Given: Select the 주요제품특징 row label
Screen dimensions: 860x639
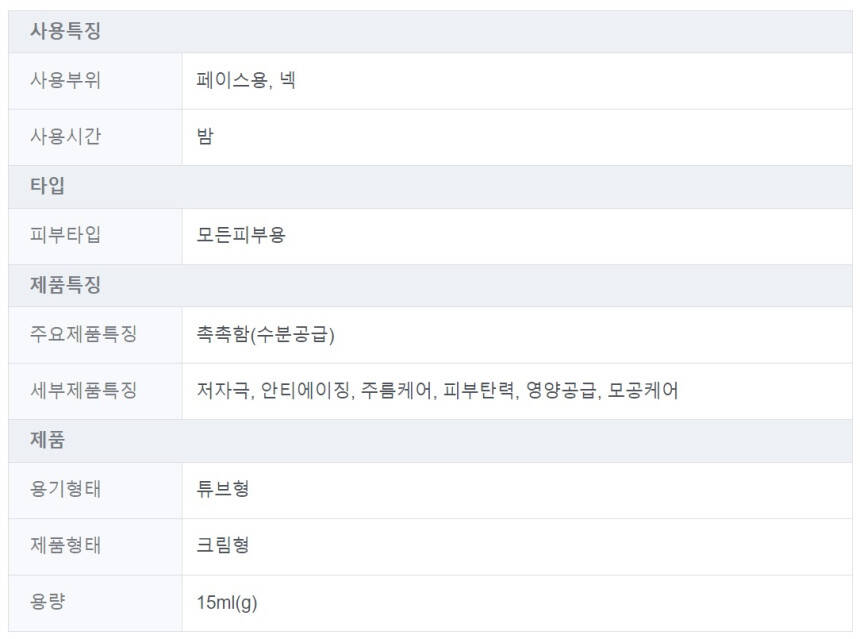Looking at the screenshot, I should pyautogui.click(x=83, y=335).
